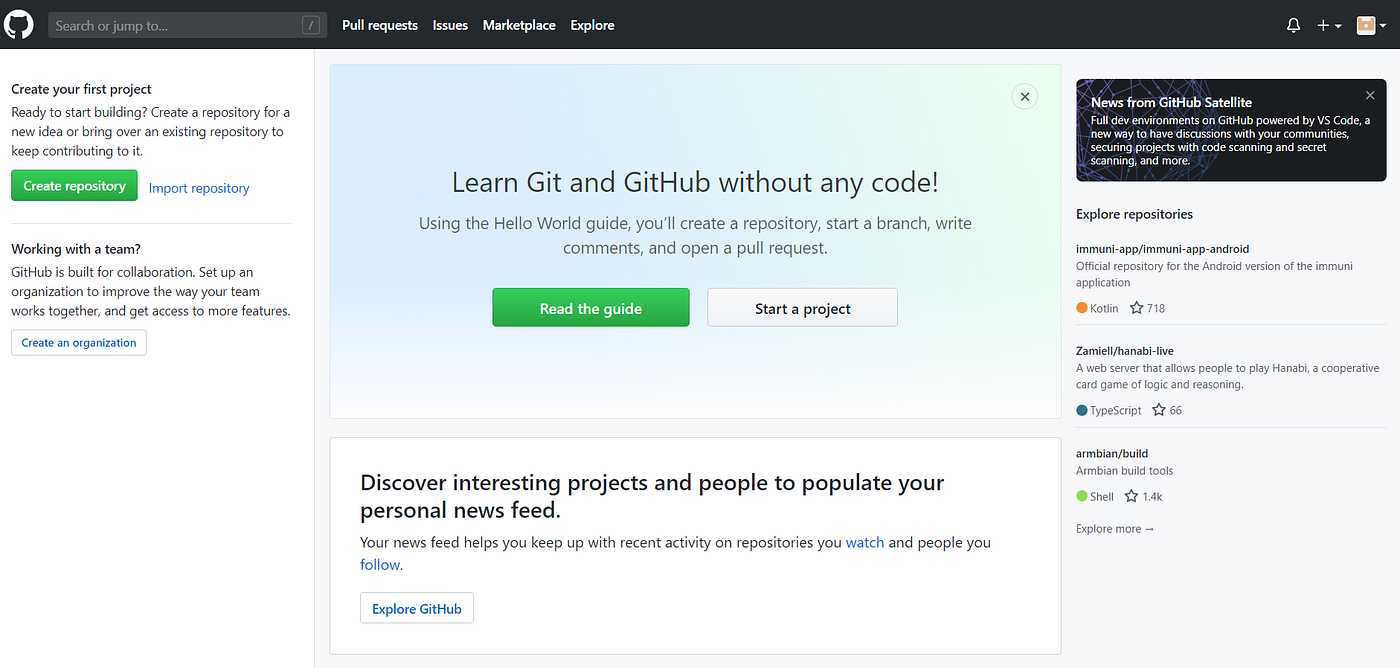Image resolution: width=1400 pixels, height=668 pixels.
Task: Open notifications with the bell icon
Action: [1293, 24]
